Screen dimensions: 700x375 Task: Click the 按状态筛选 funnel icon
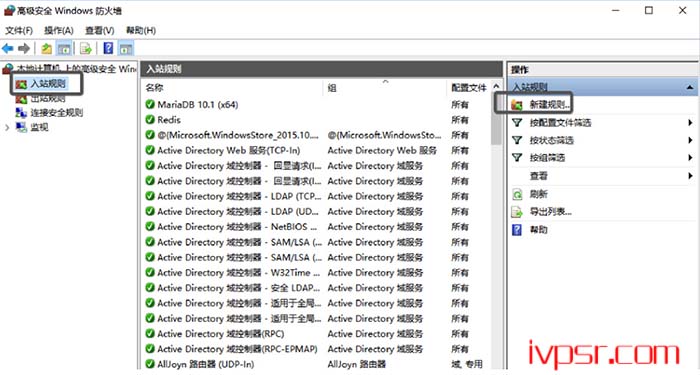click(517, 140)
